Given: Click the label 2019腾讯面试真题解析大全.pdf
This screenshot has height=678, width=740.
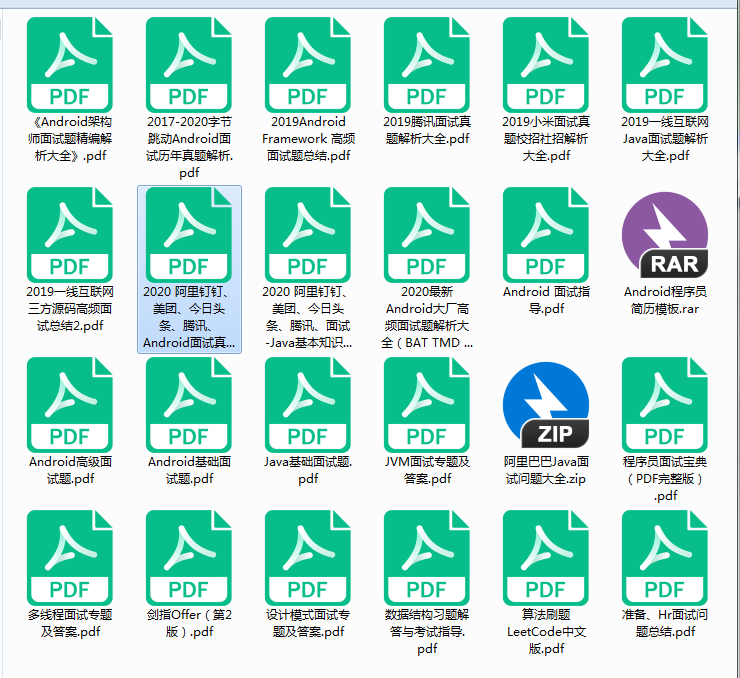Looking at the screenshot, I should click(427, 130).
